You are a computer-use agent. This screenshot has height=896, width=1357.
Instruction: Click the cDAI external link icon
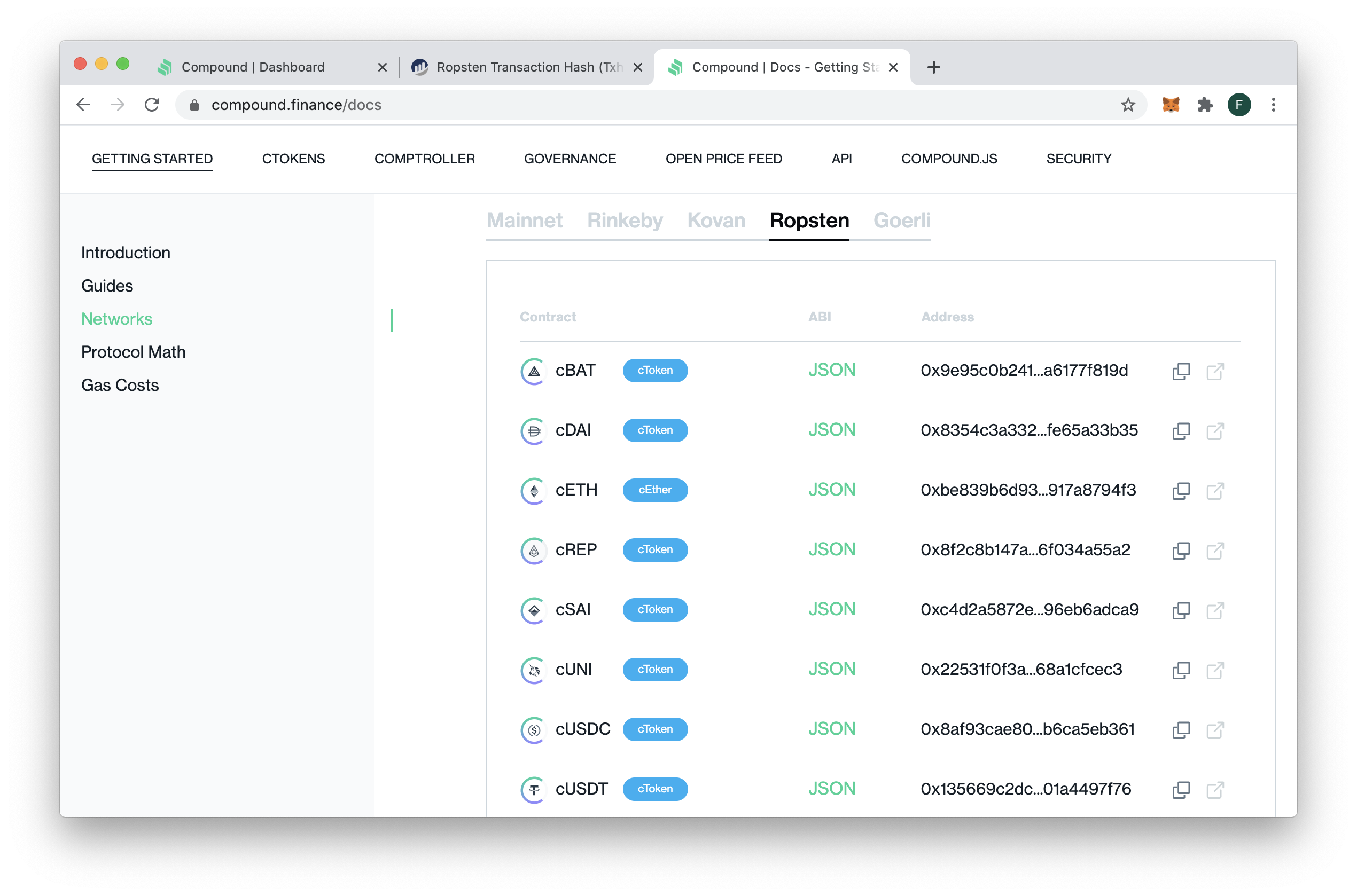[x=1215, y=429]
